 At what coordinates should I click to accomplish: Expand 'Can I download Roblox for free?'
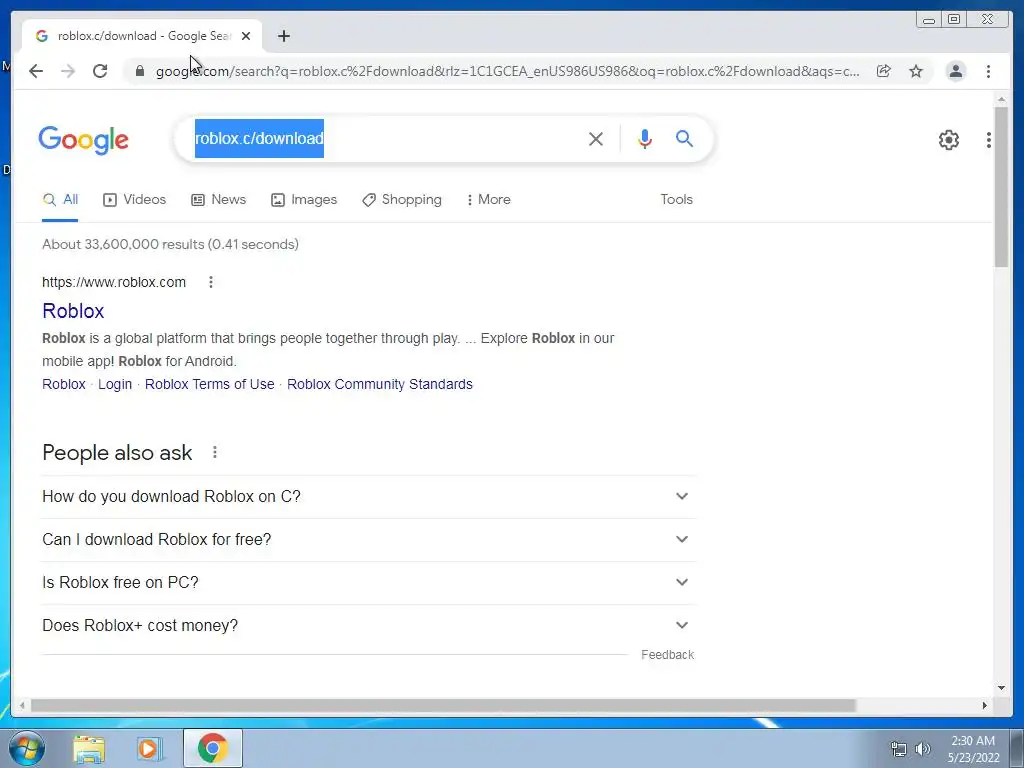(368, 539)
